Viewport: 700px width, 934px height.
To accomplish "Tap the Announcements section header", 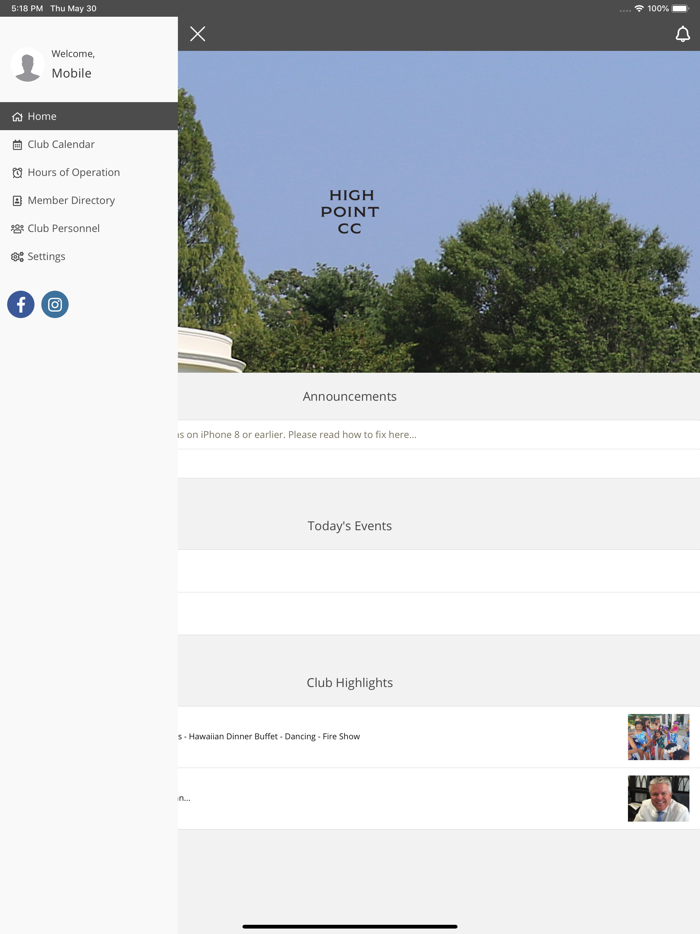I will (350, 396).
